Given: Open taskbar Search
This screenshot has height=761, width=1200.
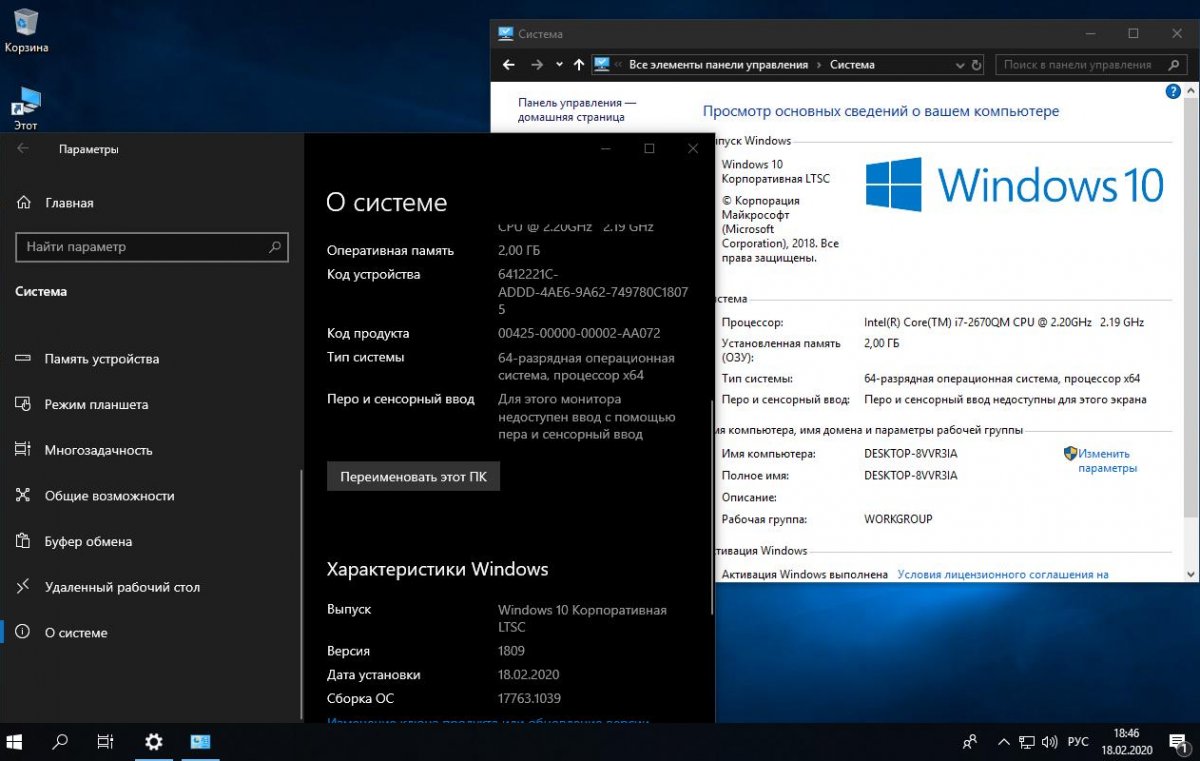Looking at the screenshot, I should coord(60,742).
